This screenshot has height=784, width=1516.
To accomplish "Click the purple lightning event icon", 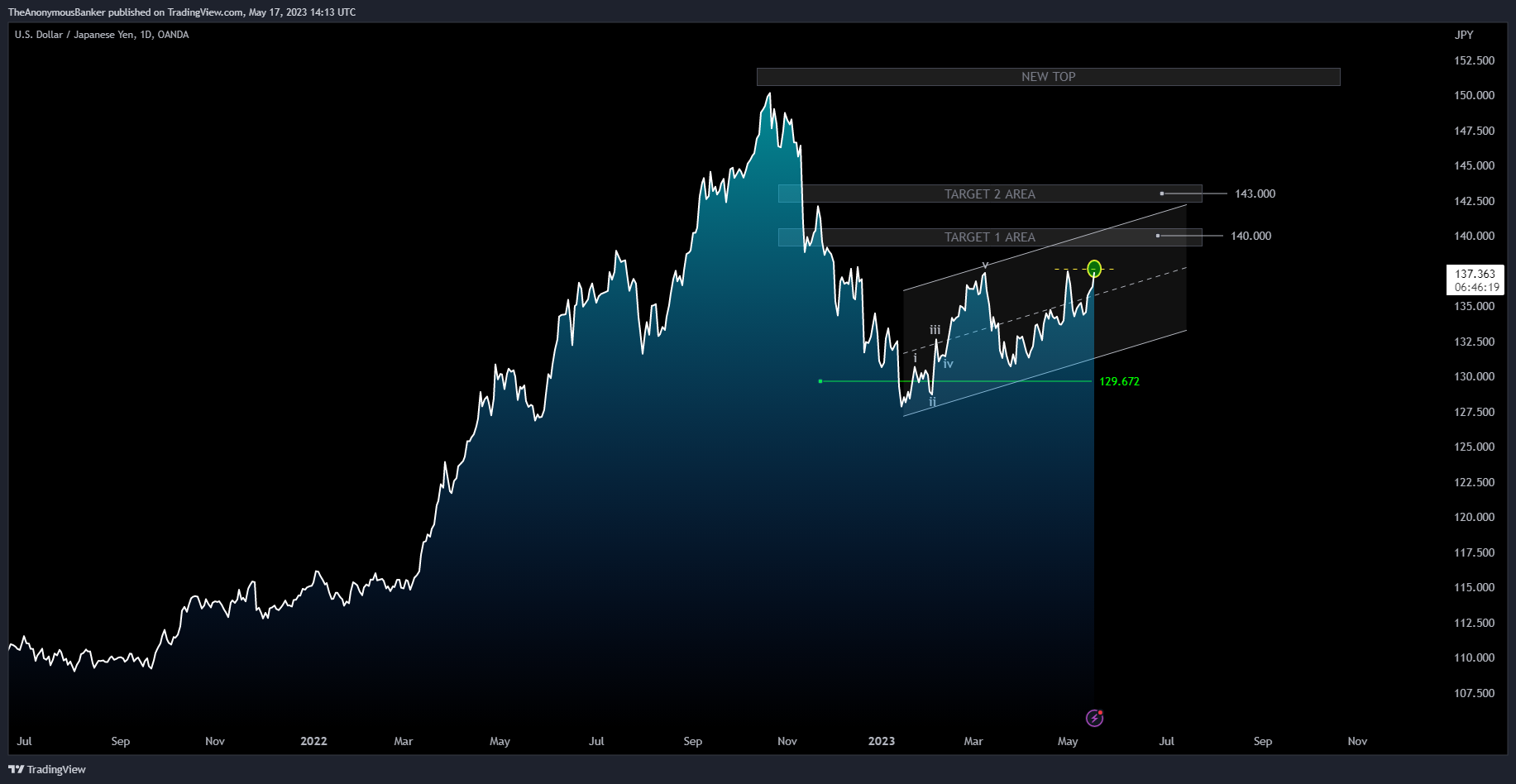I will [1094, 718].
